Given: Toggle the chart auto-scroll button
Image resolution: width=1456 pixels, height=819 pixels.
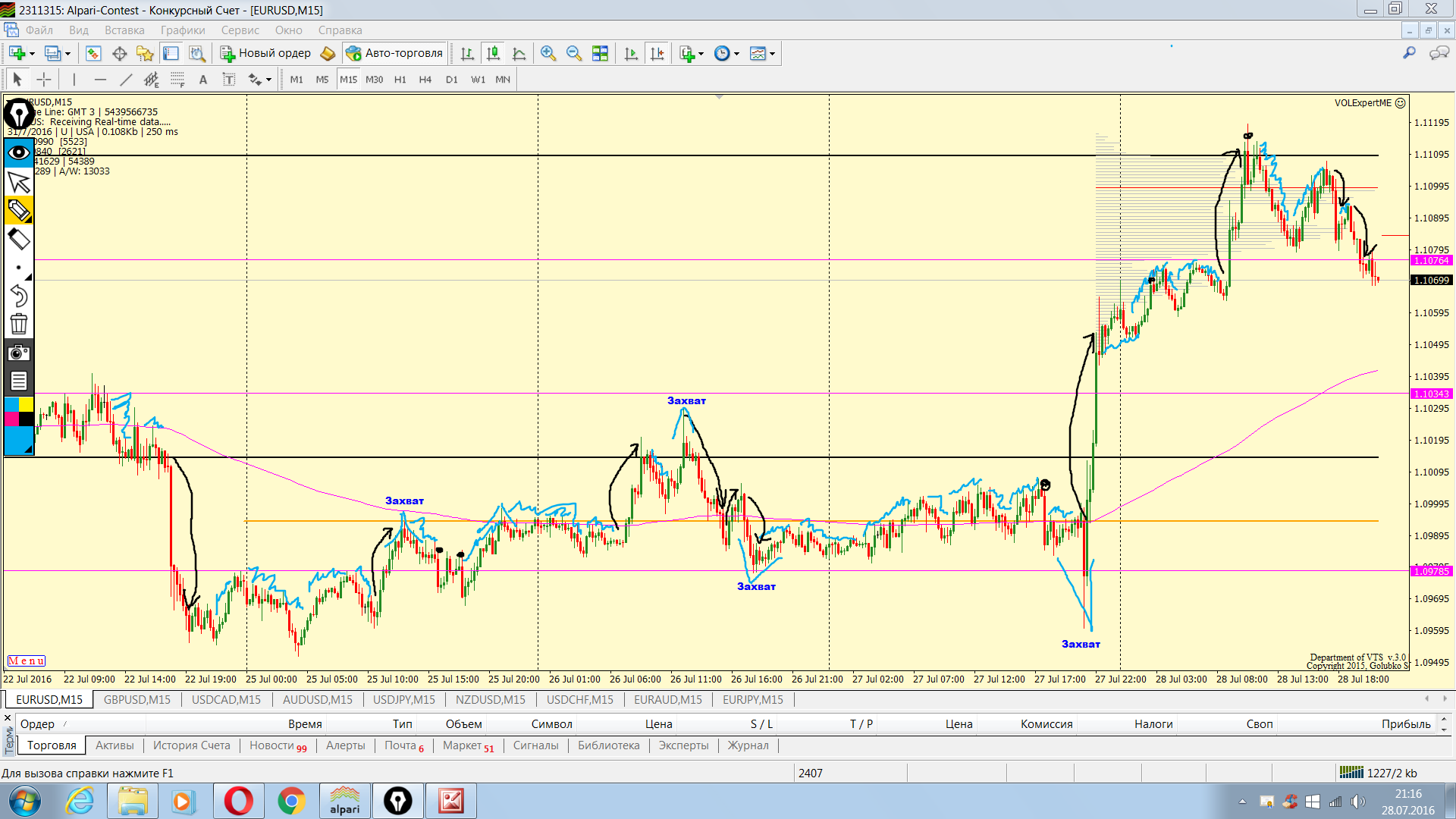Looking at the screenshot, I should pyautogui.click(x=631, y=53).
